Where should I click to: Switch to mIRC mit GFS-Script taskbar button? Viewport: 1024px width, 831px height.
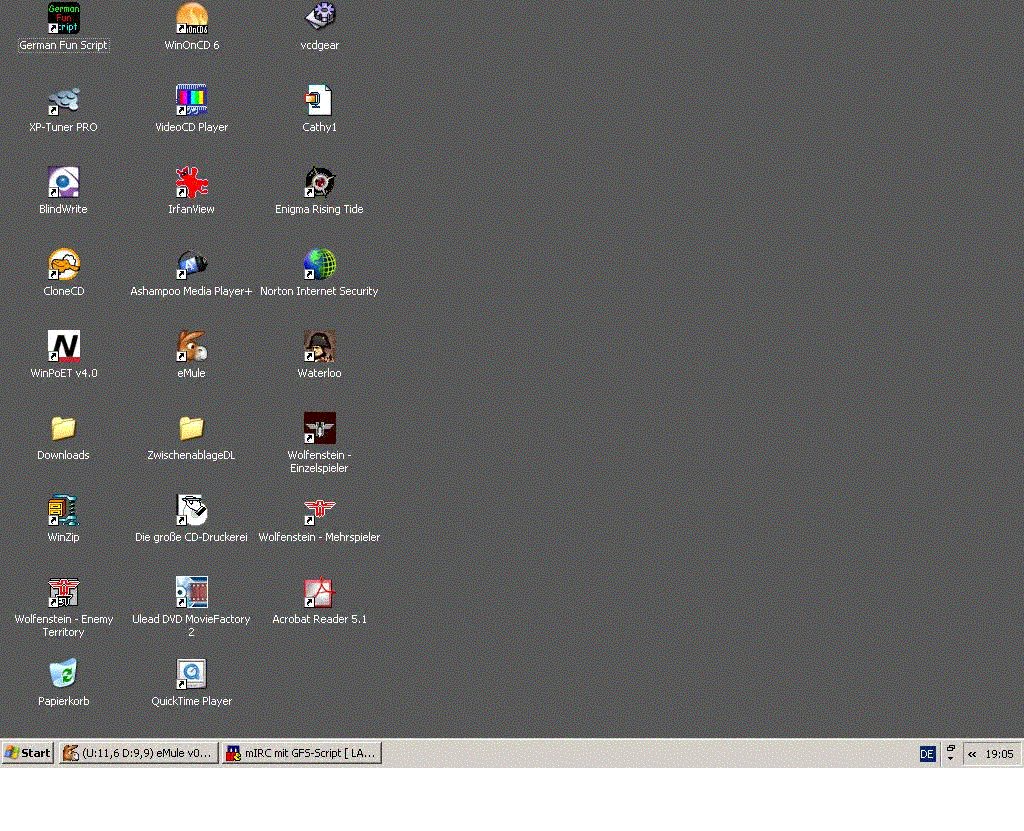tap(302, 753)
